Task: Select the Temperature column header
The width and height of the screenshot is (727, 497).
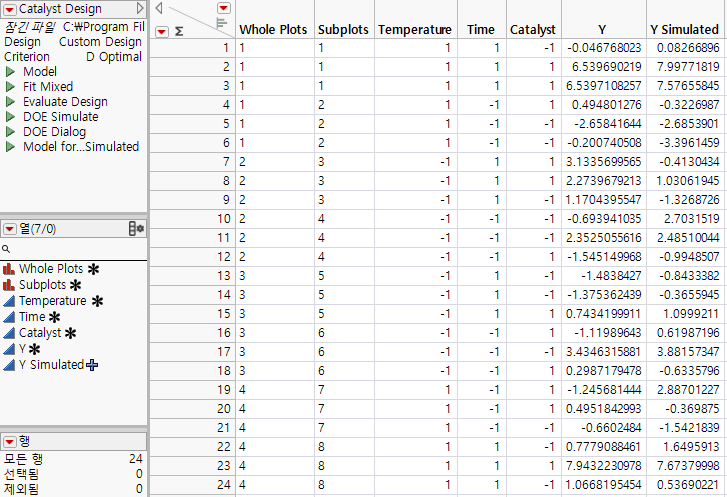Action: pos(415,30)
